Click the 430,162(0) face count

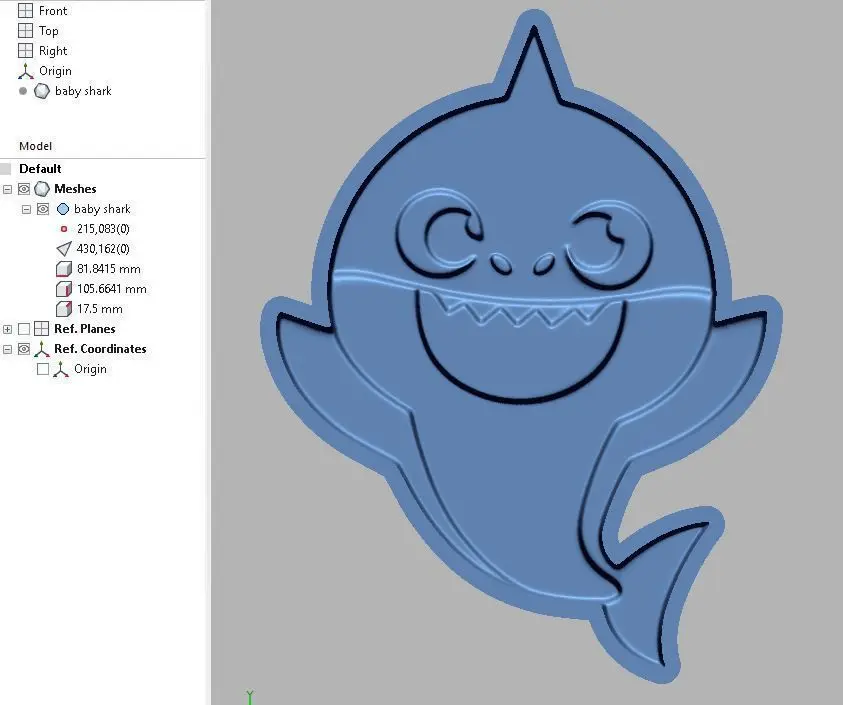103,248
